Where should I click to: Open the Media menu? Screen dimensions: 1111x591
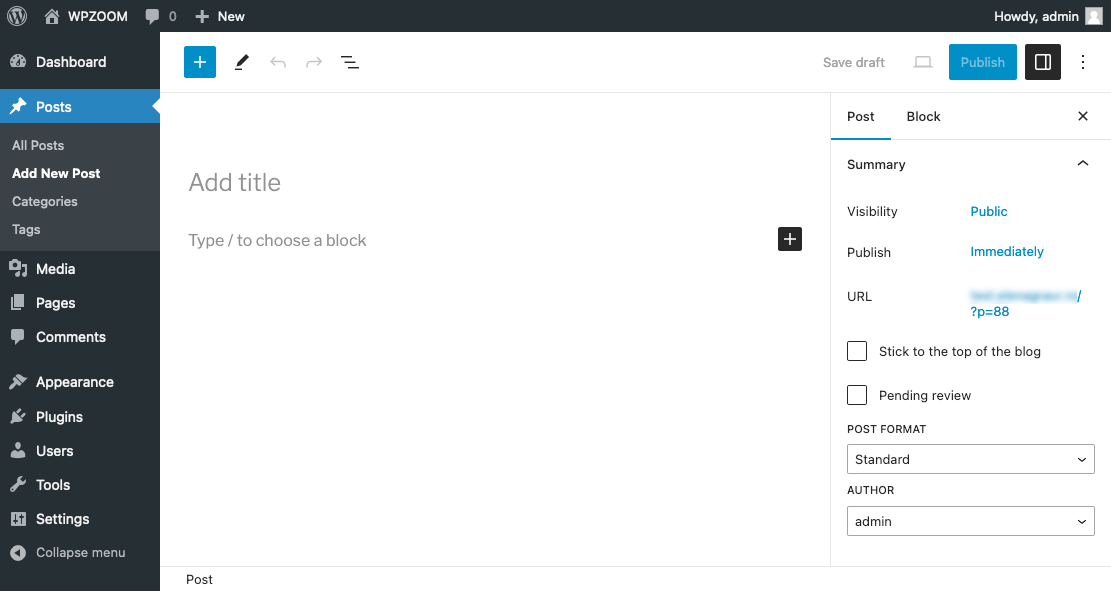click(x=80, y=269)
